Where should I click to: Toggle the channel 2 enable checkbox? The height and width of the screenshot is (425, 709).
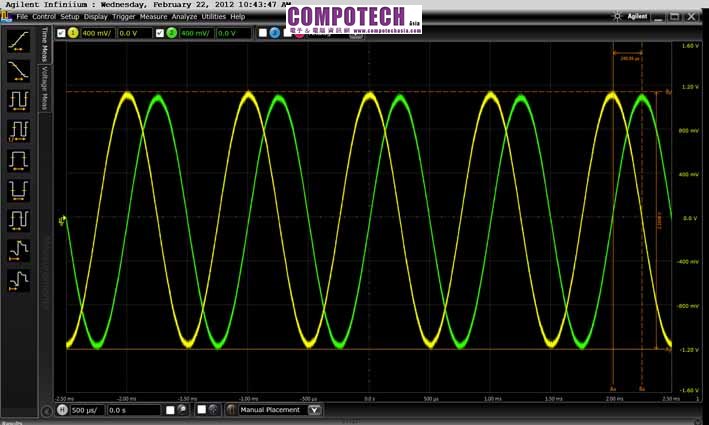coord(159,33)
